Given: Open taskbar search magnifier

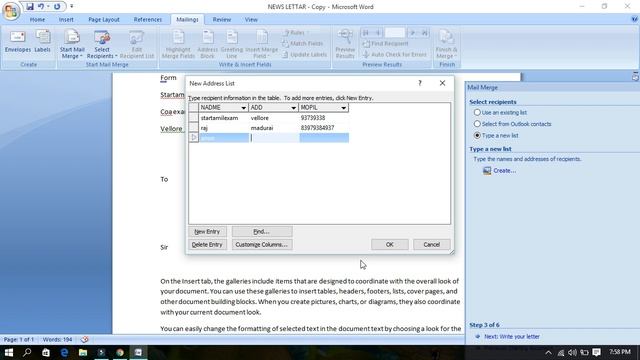Looking at the screenshot, I should pos(27,352).
